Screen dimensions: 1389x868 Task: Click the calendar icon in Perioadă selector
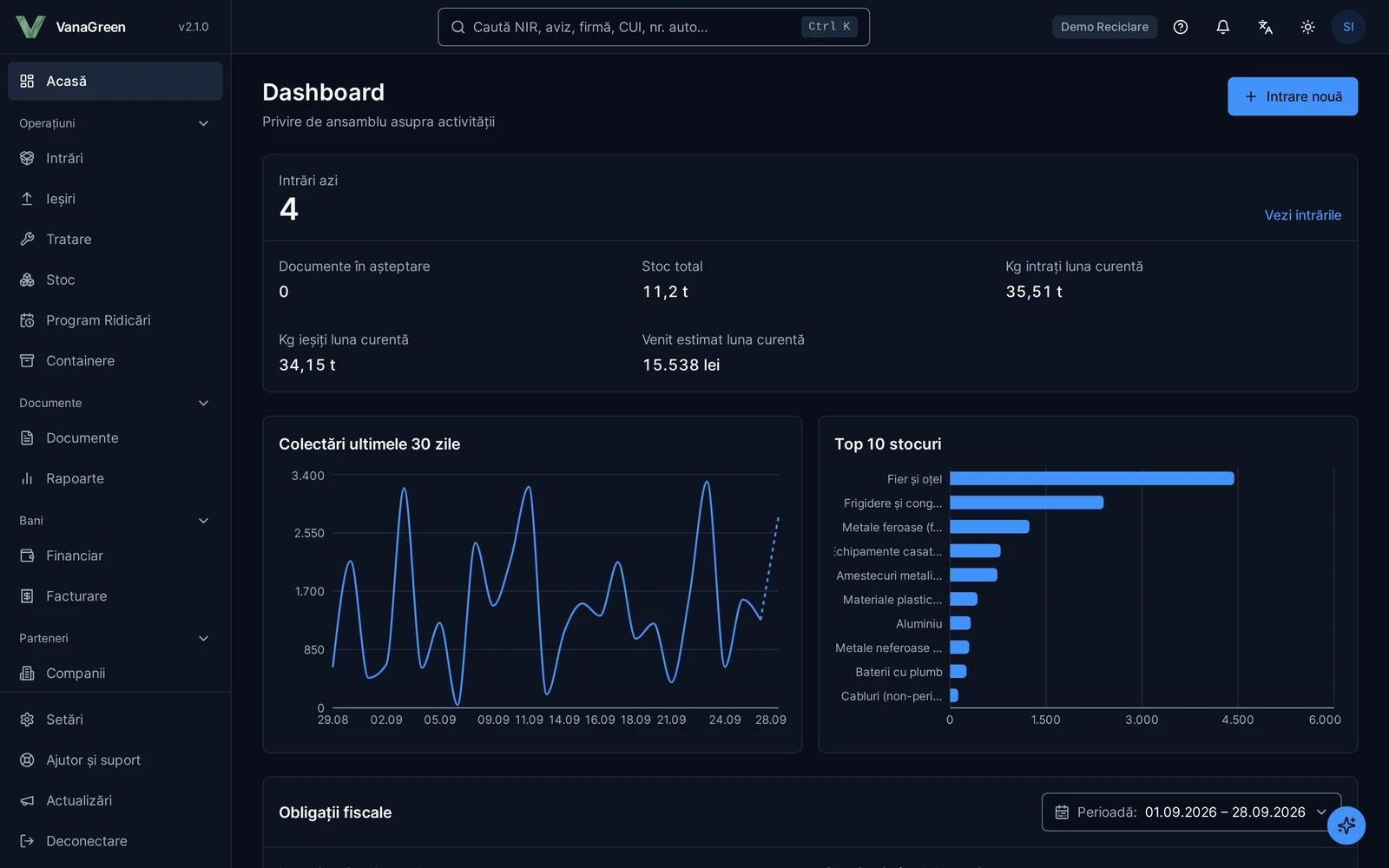coord(1062,812)
